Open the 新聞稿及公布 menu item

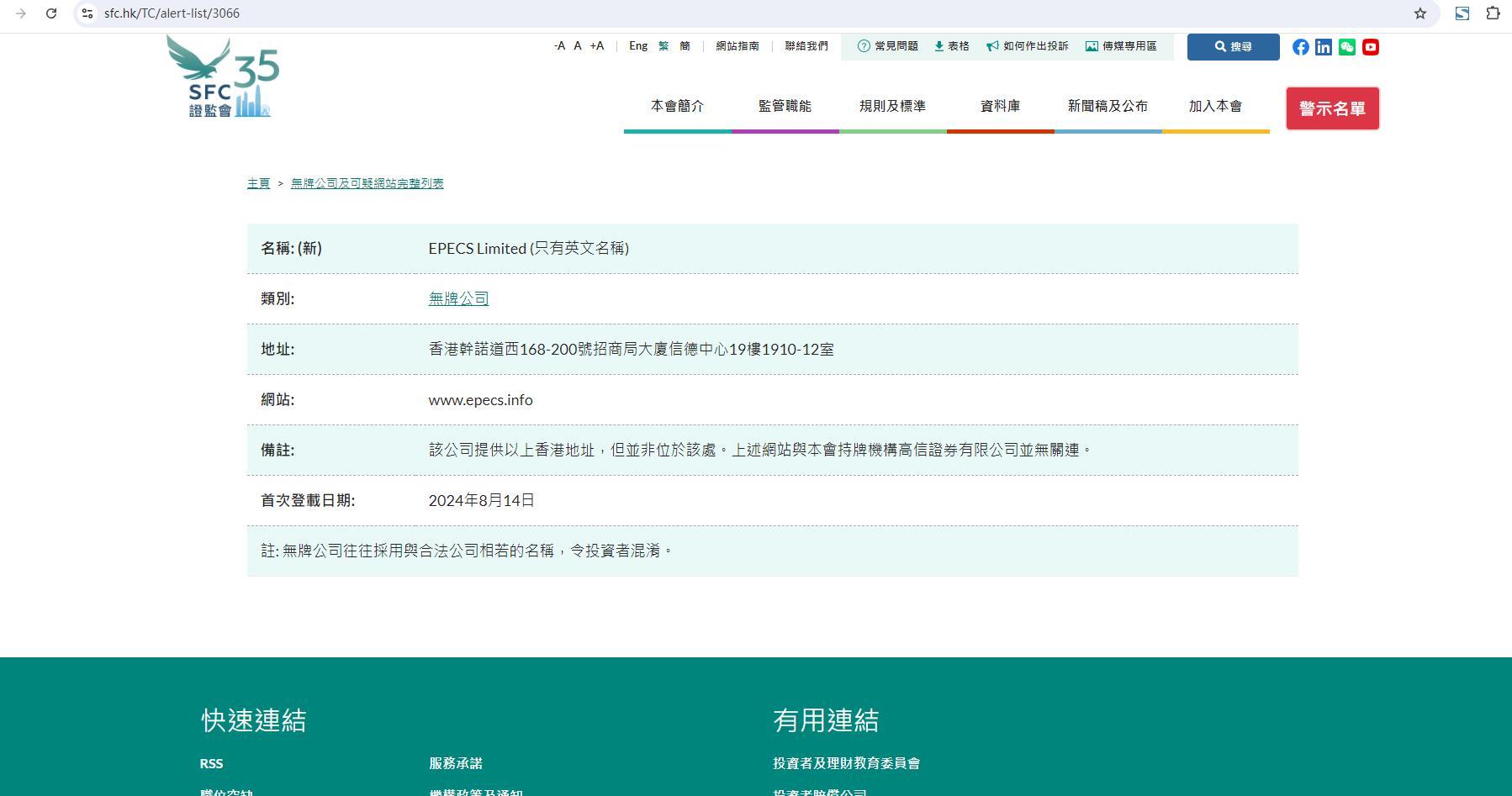pyautogui.click(x=1108, y=107)
